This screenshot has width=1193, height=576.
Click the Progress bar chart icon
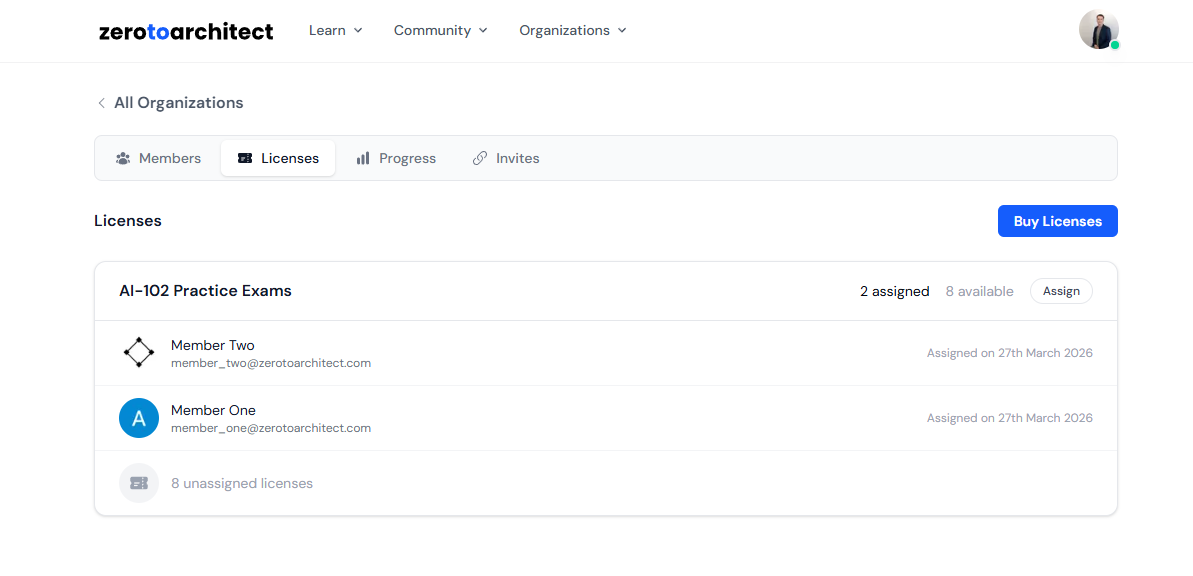click(363, 158)
